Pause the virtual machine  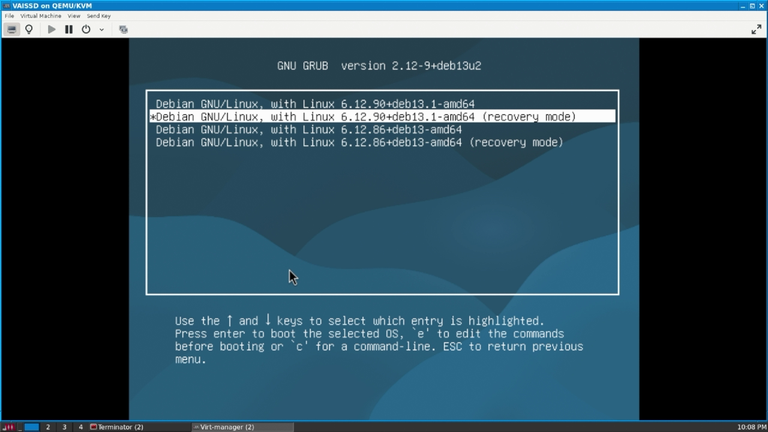pos(69,29)
